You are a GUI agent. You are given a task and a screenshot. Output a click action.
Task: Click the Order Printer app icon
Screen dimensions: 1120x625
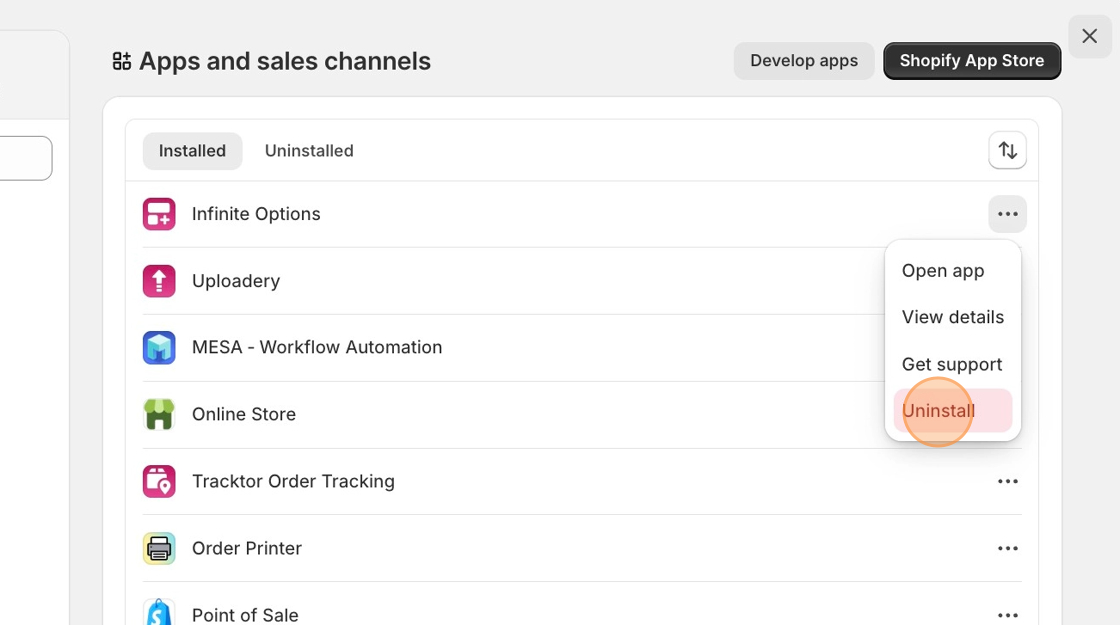click(159, 548)
